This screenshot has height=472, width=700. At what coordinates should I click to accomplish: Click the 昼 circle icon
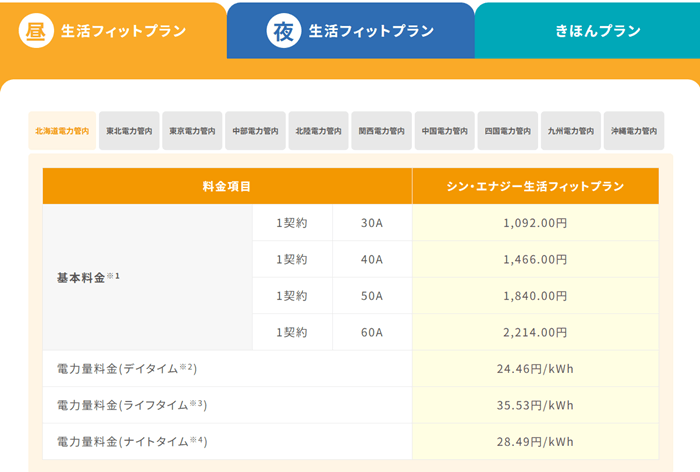(x=36, y=31)
